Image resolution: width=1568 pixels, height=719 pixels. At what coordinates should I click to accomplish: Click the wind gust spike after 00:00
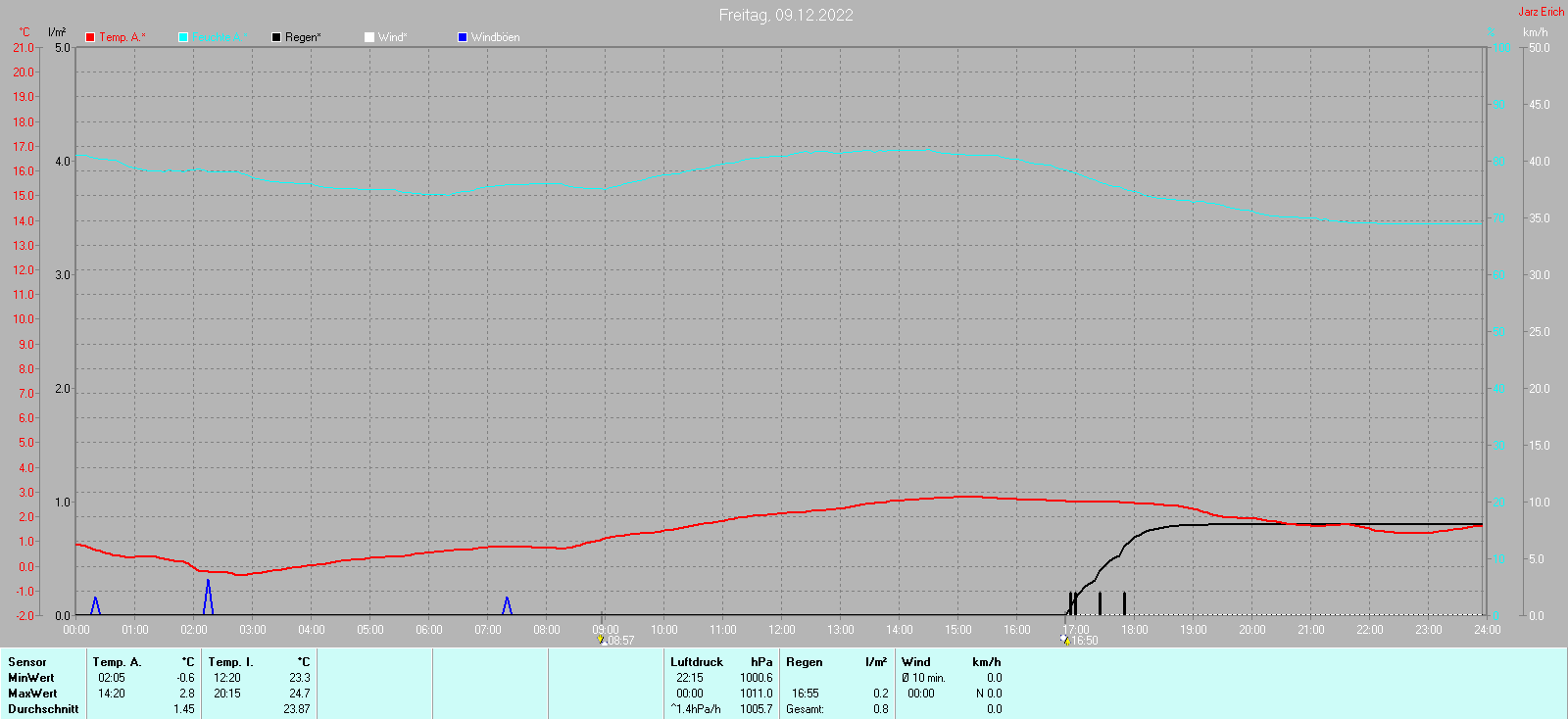(95, 605)
